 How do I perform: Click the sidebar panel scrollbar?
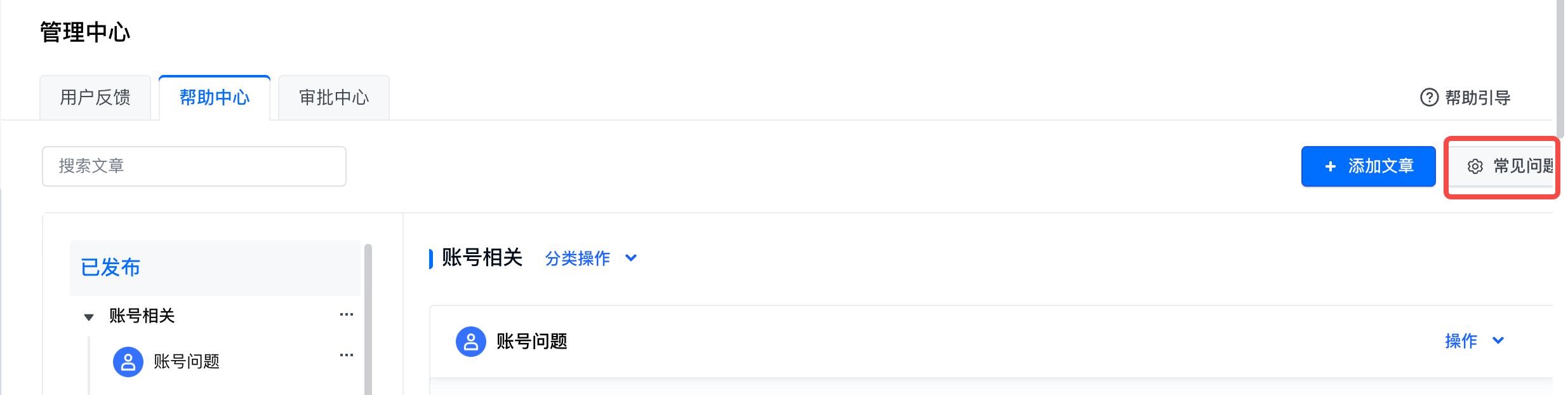click(x=368, y=318)
